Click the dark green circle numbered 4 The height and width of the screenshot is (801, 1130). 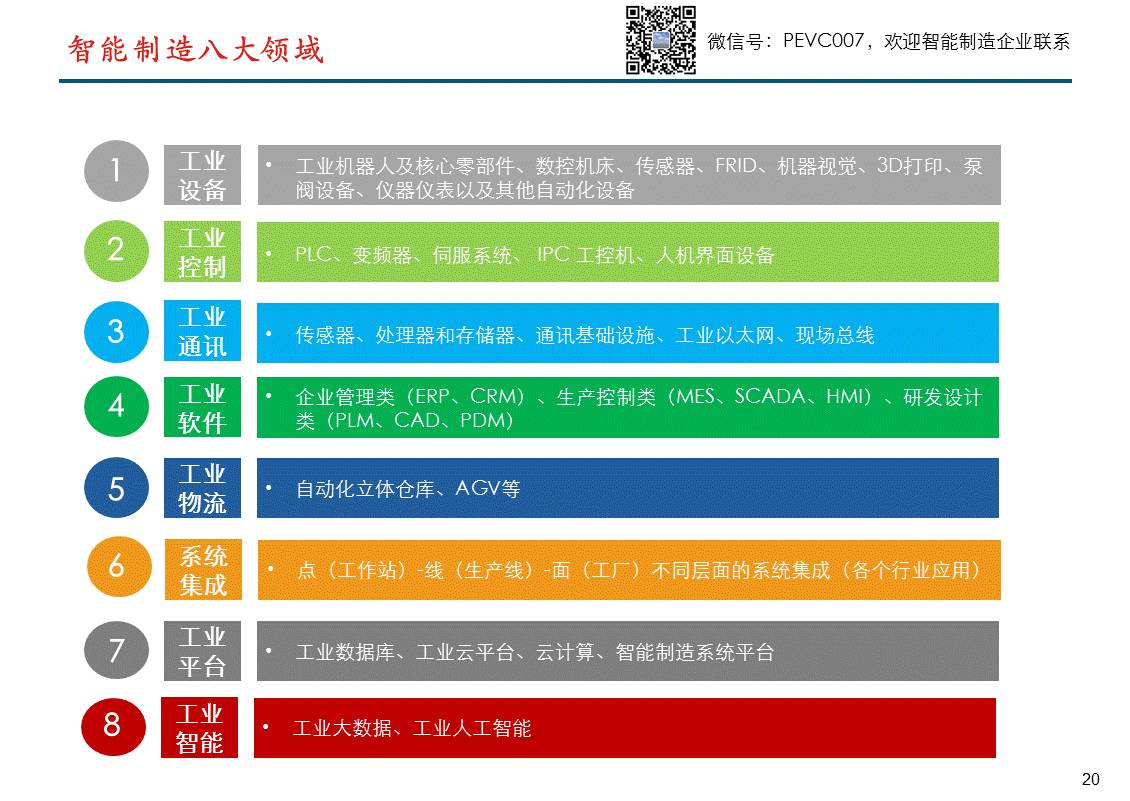point(116,406)
